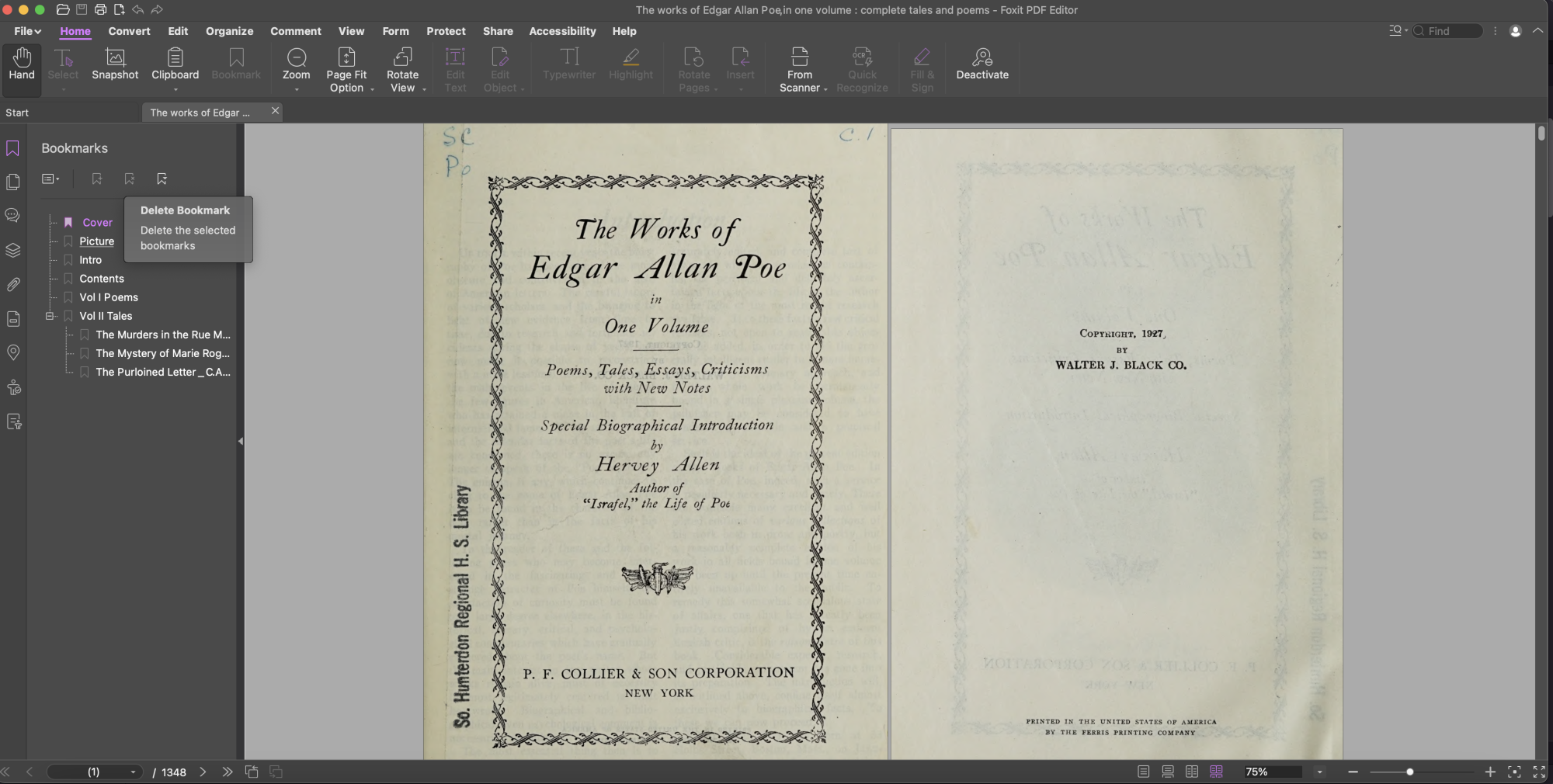Open bookmark panel options dropdown
1553x784 pixels.
pyautogui.click(x=50, y=179)
